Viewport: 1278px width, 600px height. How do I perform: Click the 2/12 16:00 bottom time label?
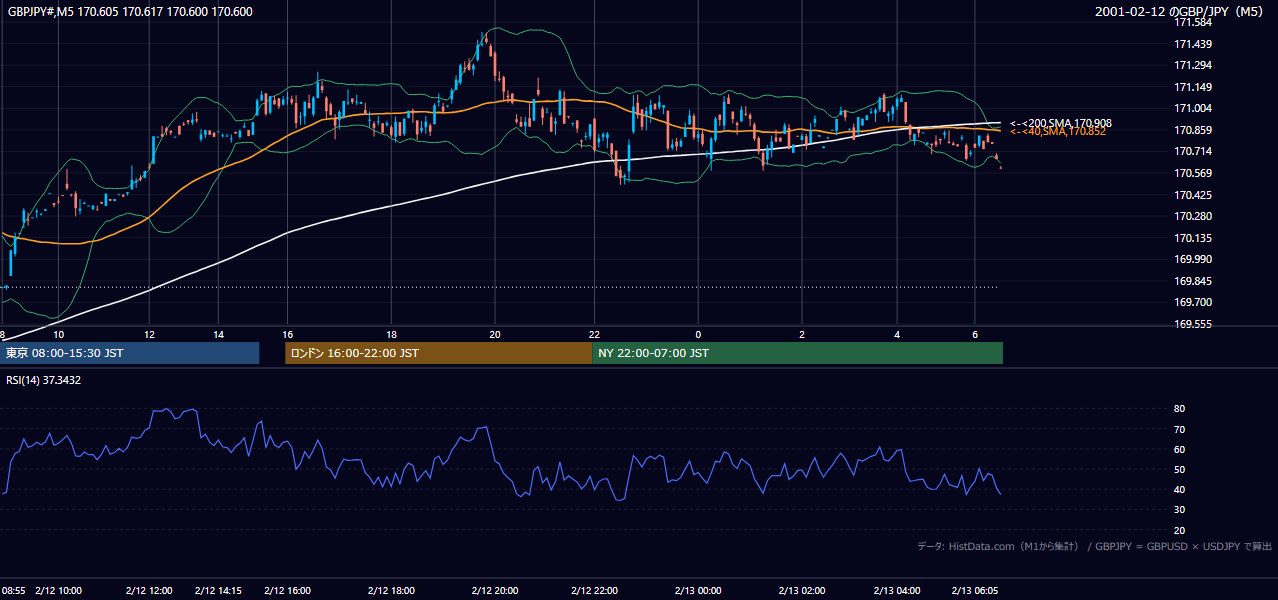[x=285, y=590]
